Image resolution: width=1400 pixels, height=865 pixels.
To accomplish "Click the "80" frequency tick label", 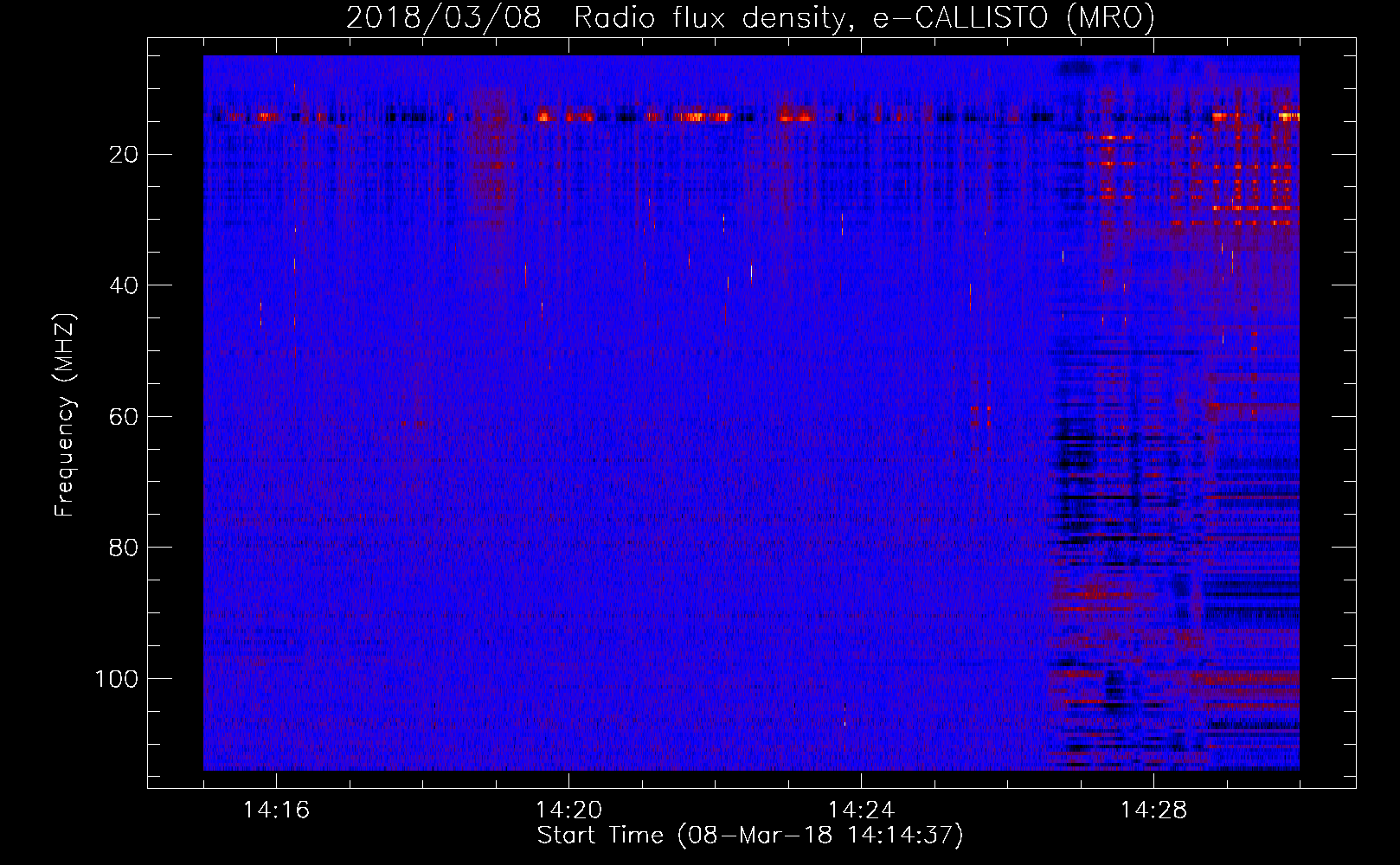I will (125, 548).
